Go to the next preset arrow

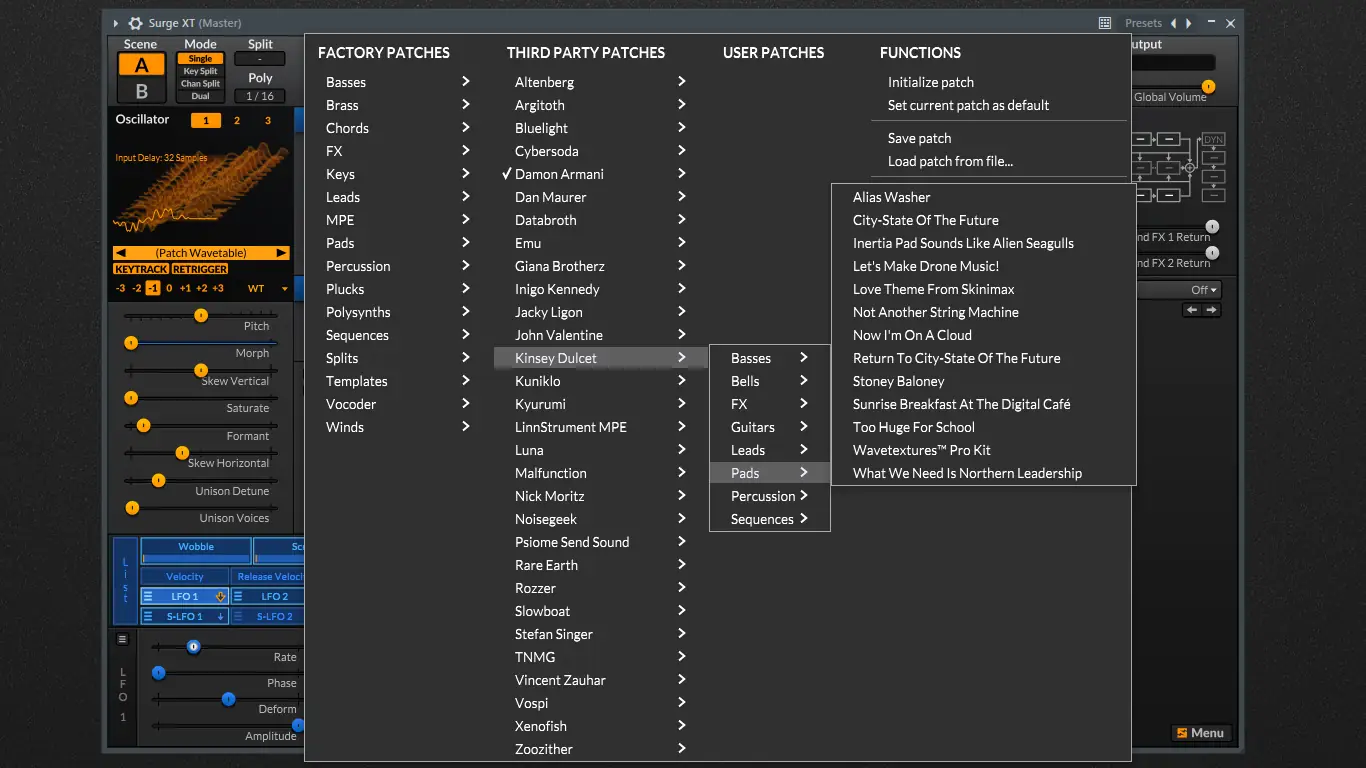pyautogui.click(x=1188, y=23)
